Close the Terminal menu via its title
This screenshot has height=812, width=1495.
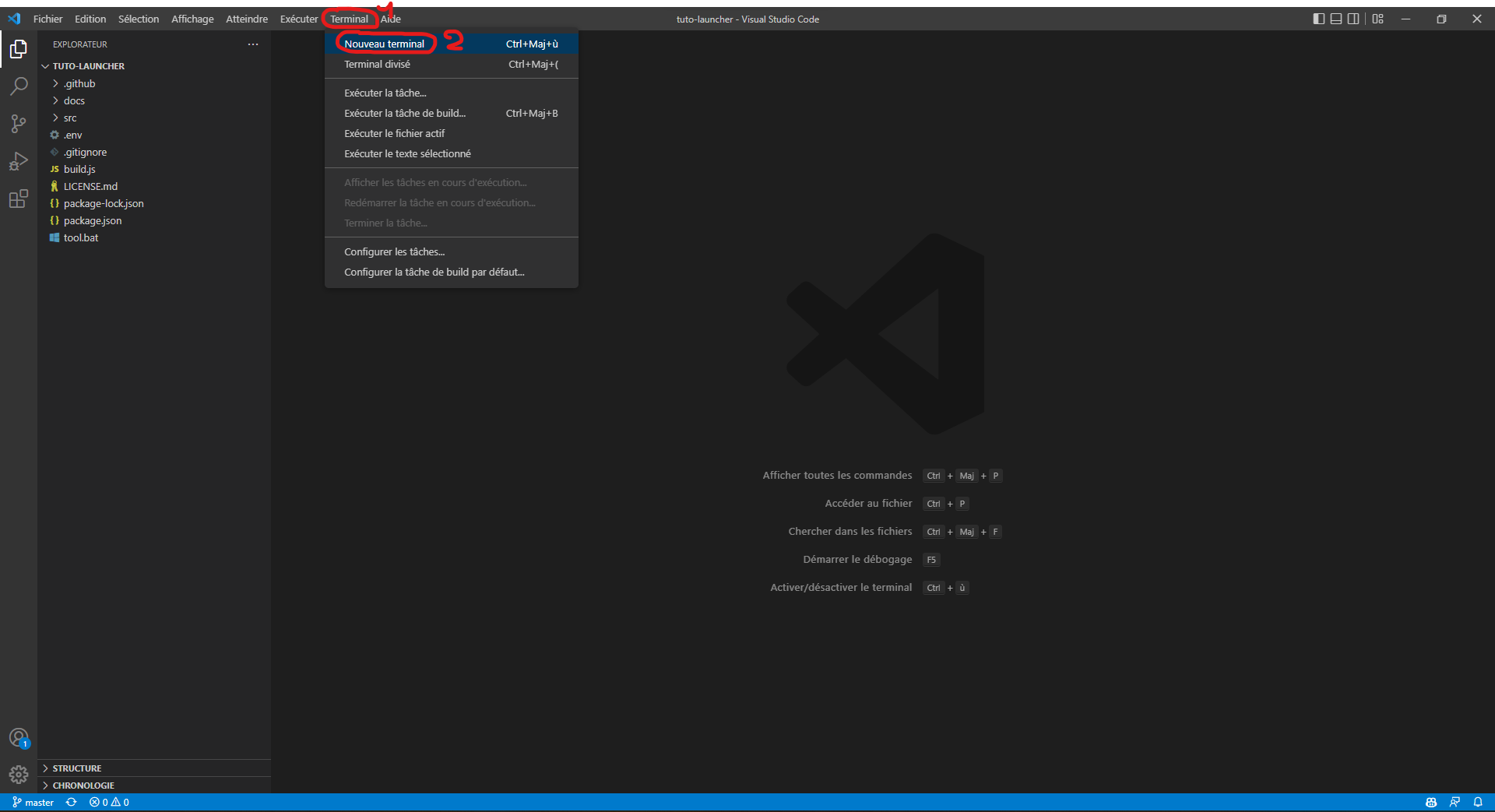[349, 19]
